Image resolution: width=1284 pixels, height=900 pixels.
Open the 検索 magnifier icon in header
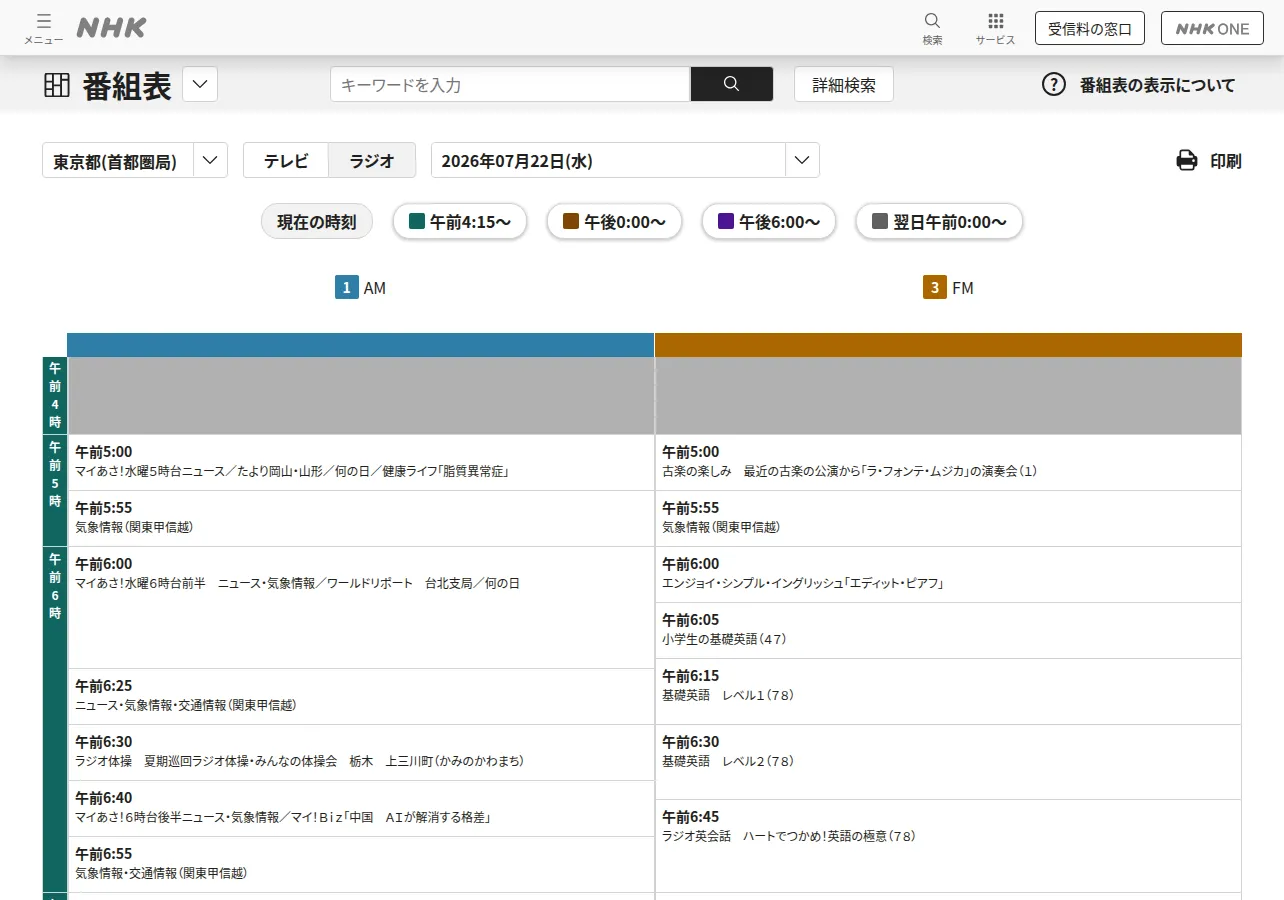(x=932, y=28)
